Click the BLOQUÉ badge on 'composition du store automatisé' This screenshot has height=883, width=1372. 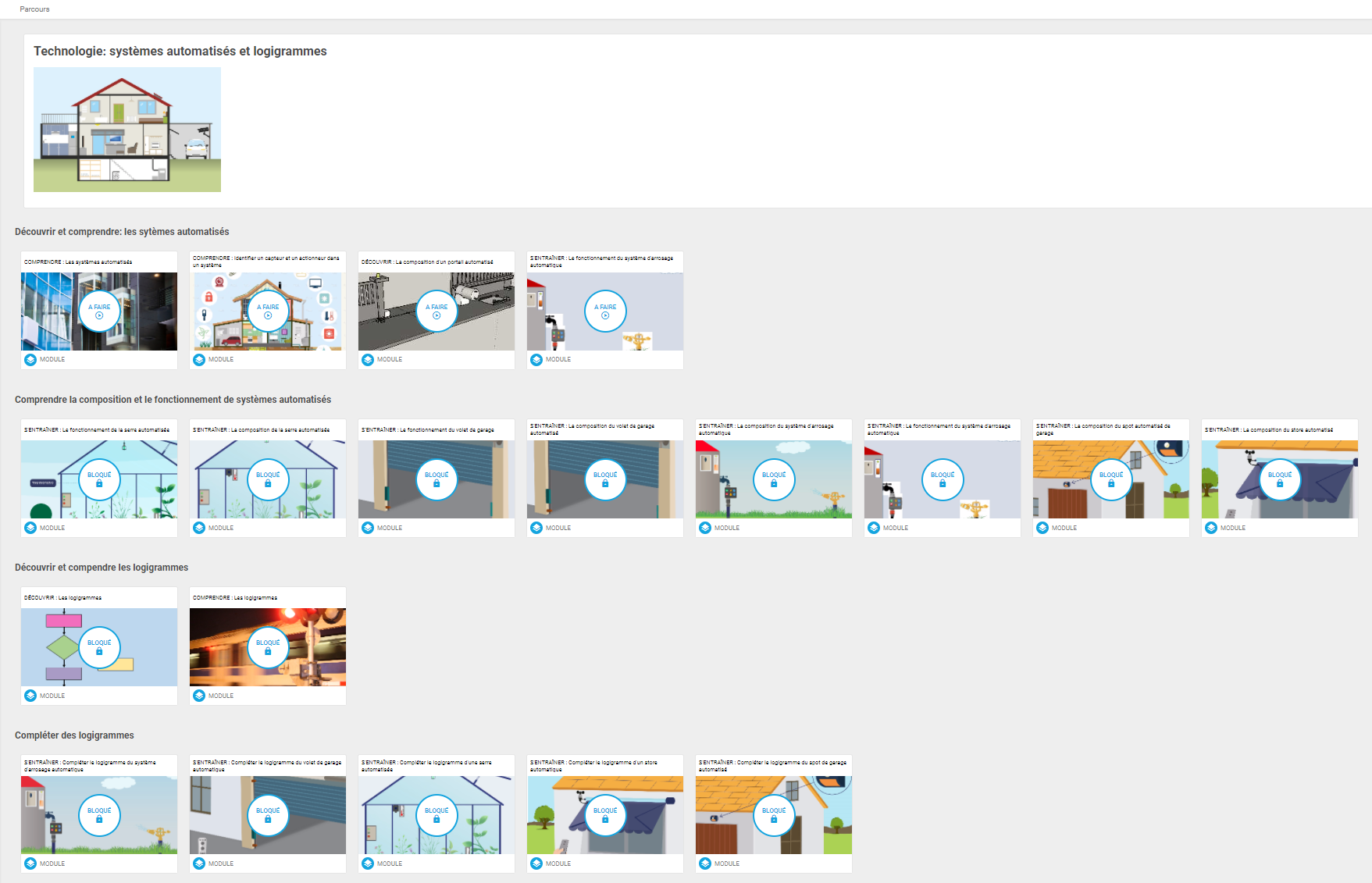point(1280,479)
